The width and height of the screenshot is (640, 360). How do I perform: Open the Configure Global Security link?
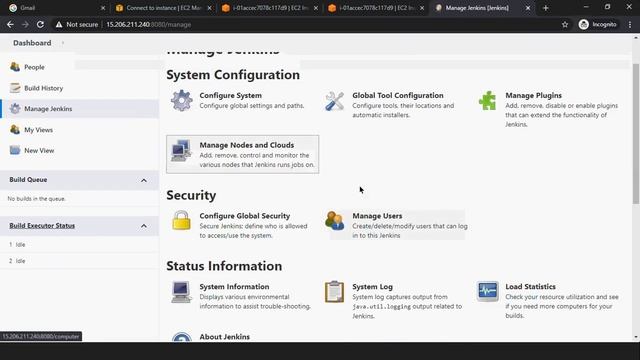[245, 216]
